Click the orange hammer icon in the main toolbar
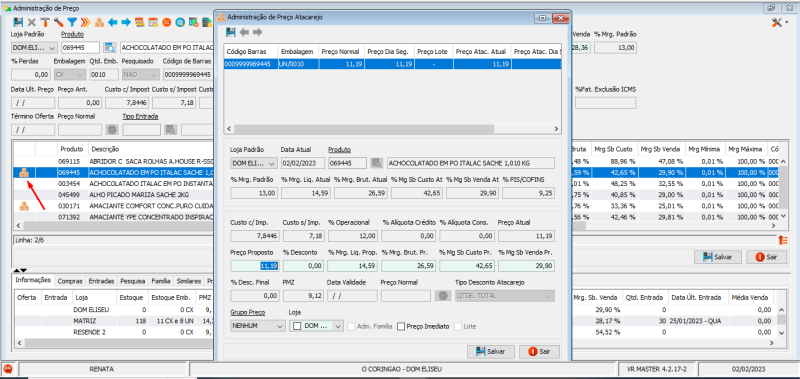Screen dimensions: 800x379 tap(45, 22)
